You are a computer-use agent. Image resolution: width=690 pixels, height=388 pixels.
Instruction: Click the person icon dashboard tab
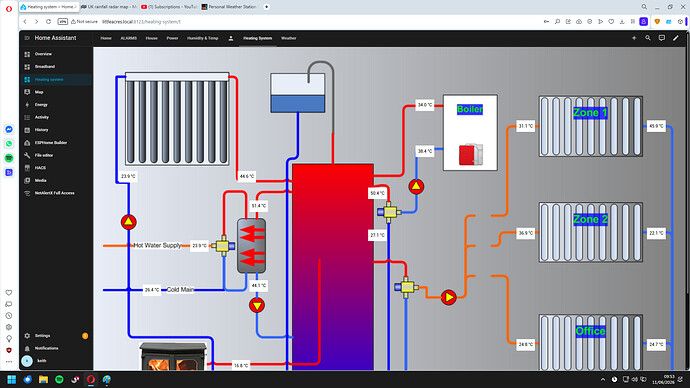click(231, 38)
